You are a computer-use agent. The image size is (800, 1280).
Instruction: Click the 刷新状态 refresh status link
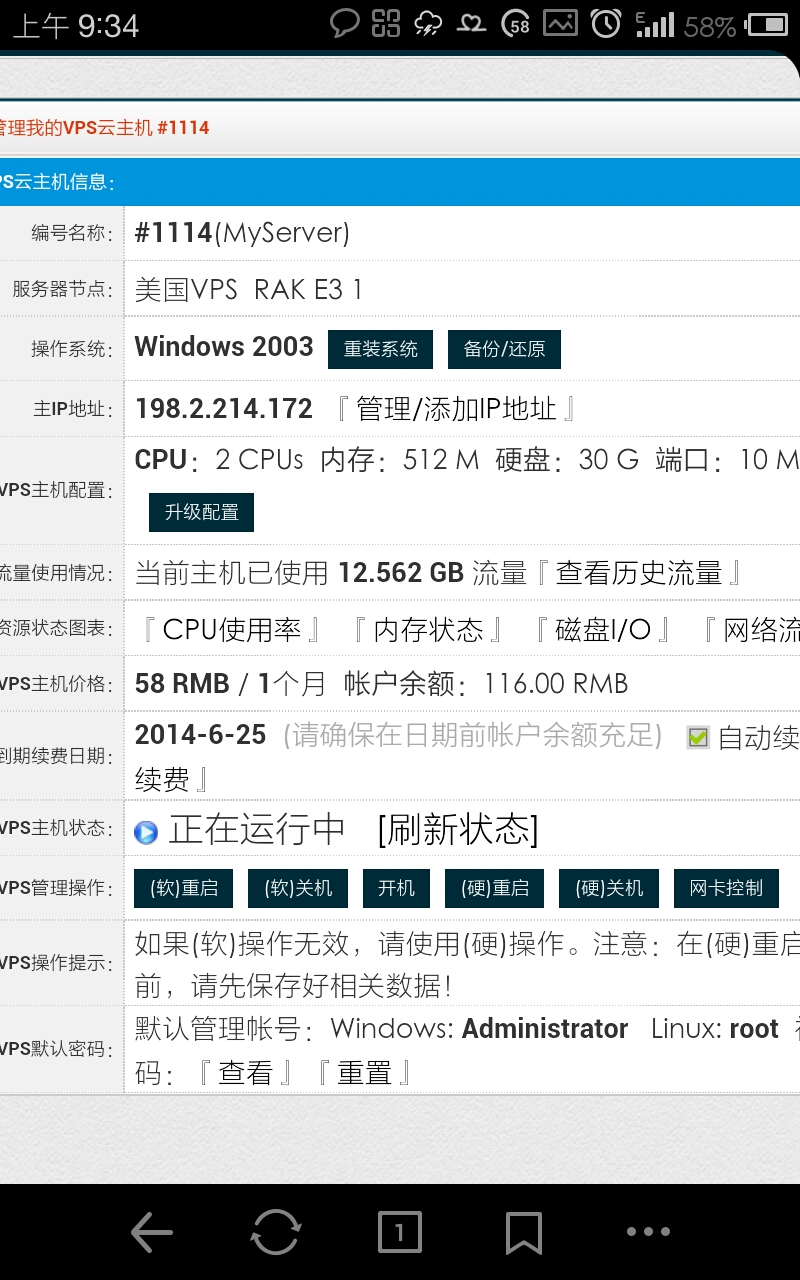click(x=458, y=829)
